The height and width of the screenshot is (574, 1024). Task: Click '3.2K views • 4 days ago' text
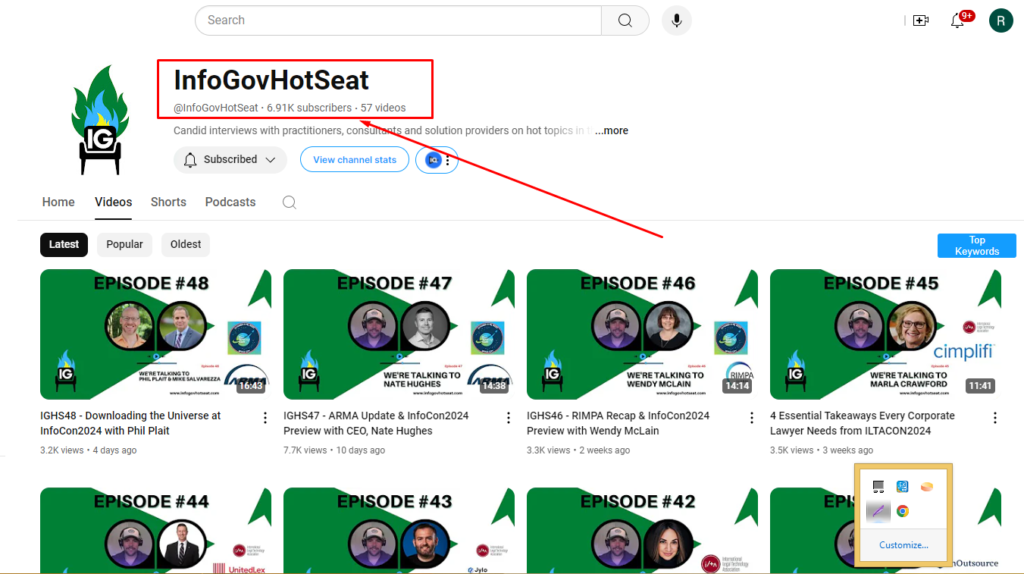(x=88, y=450)
